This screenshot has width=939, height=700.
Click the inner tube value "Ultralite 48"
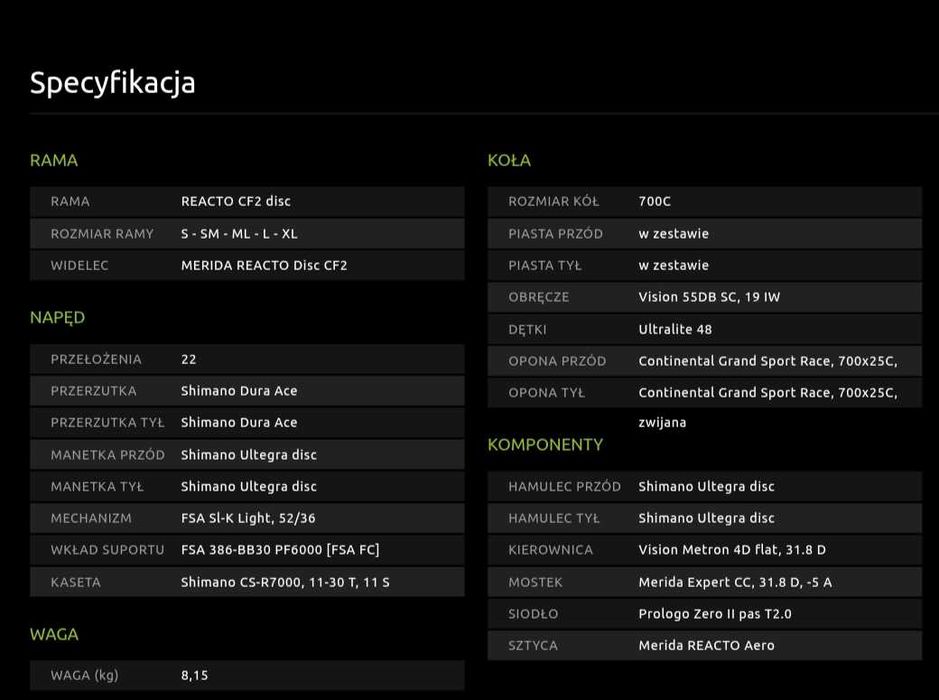[675, 329]
